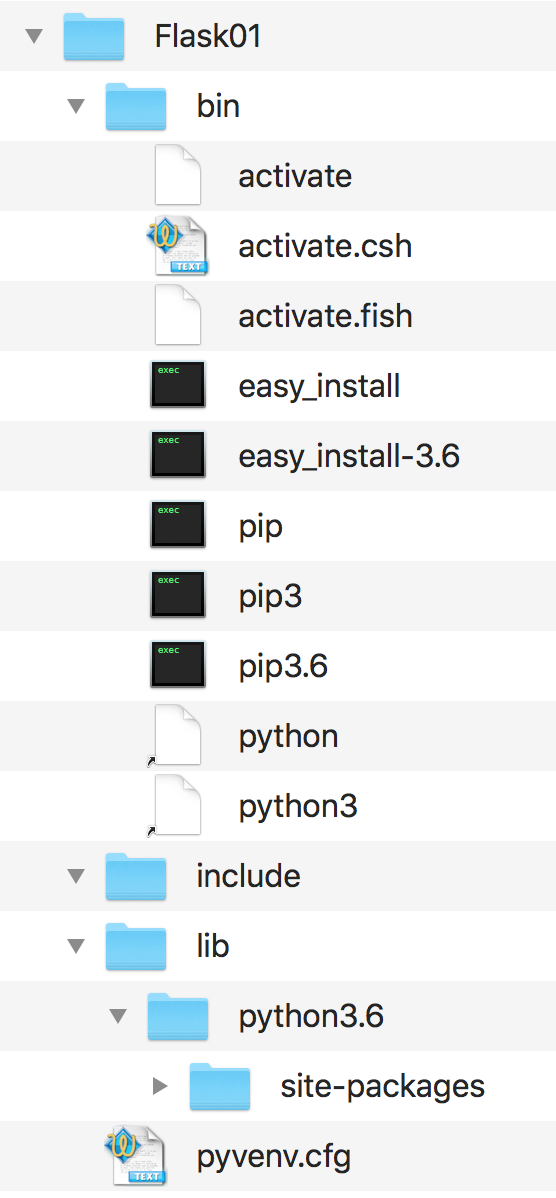
Task: Select the python3 file name
Action: click(298, 808)
